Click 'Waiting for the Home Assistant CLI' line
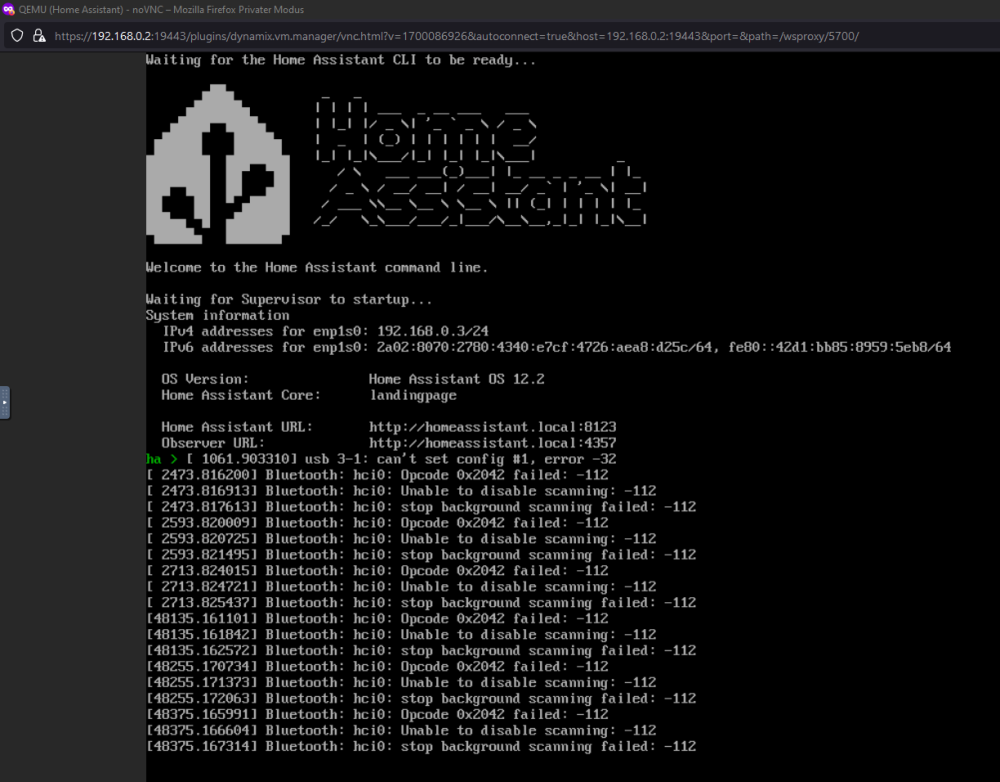1000x782 pixels. (341, 60)
